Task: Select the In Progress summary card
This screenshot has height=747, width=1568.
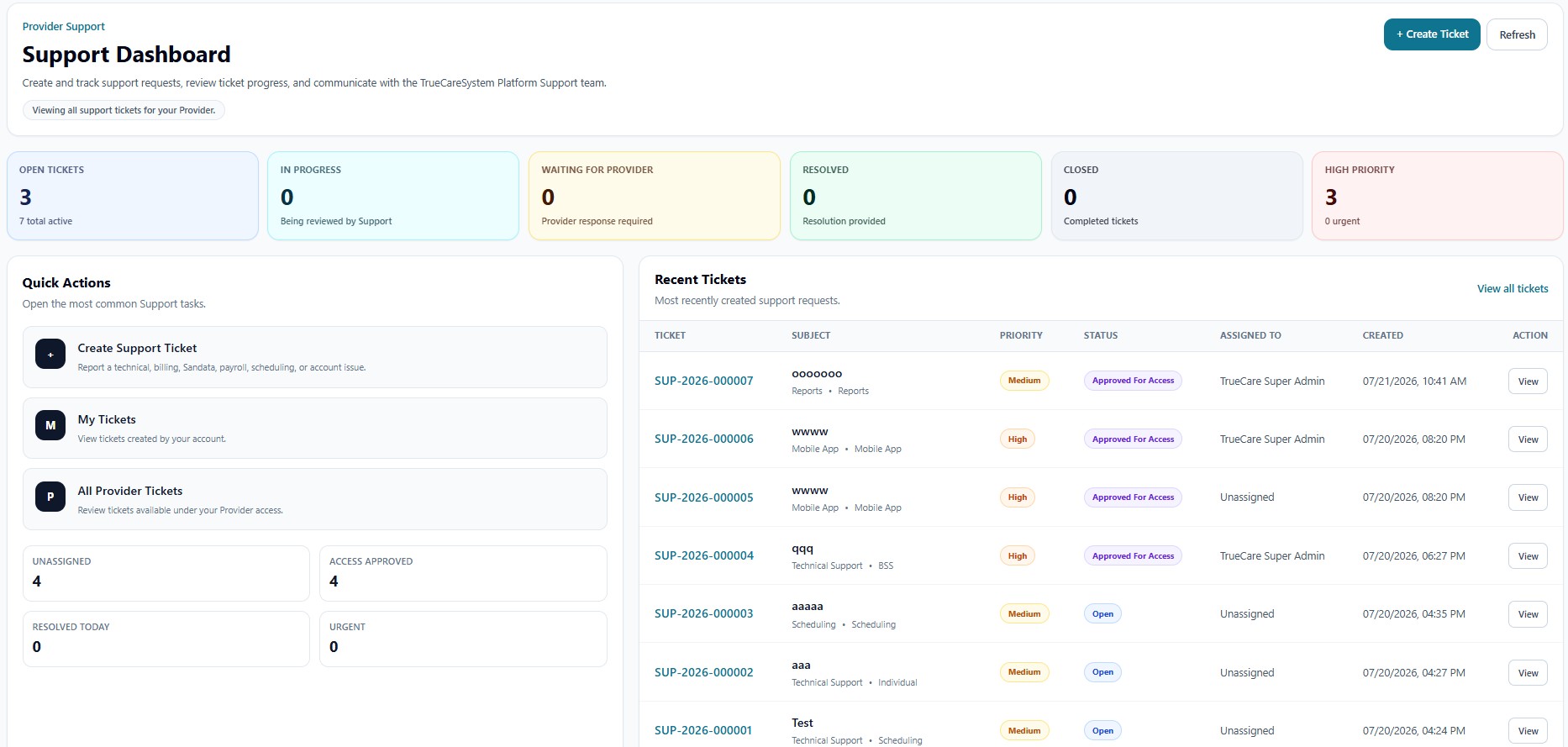Action: (x=393, y=196)
